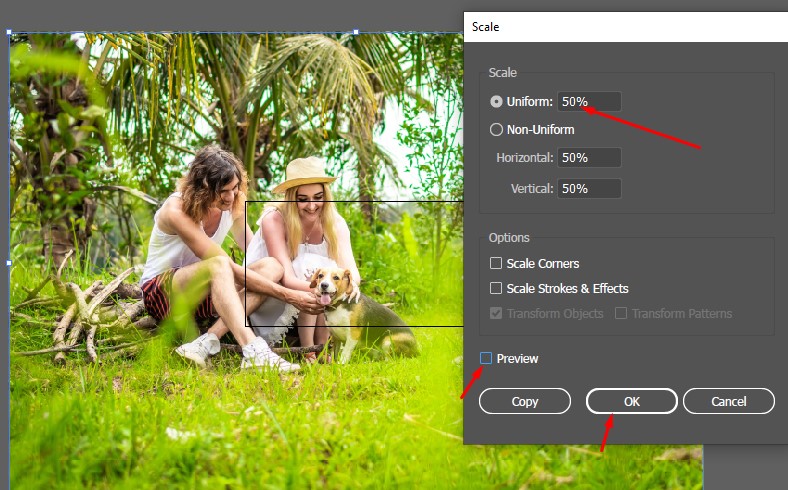Screen dimensions: 788x490
Task: Dismiss the dialog with Cancel
Action: point(728,401)
